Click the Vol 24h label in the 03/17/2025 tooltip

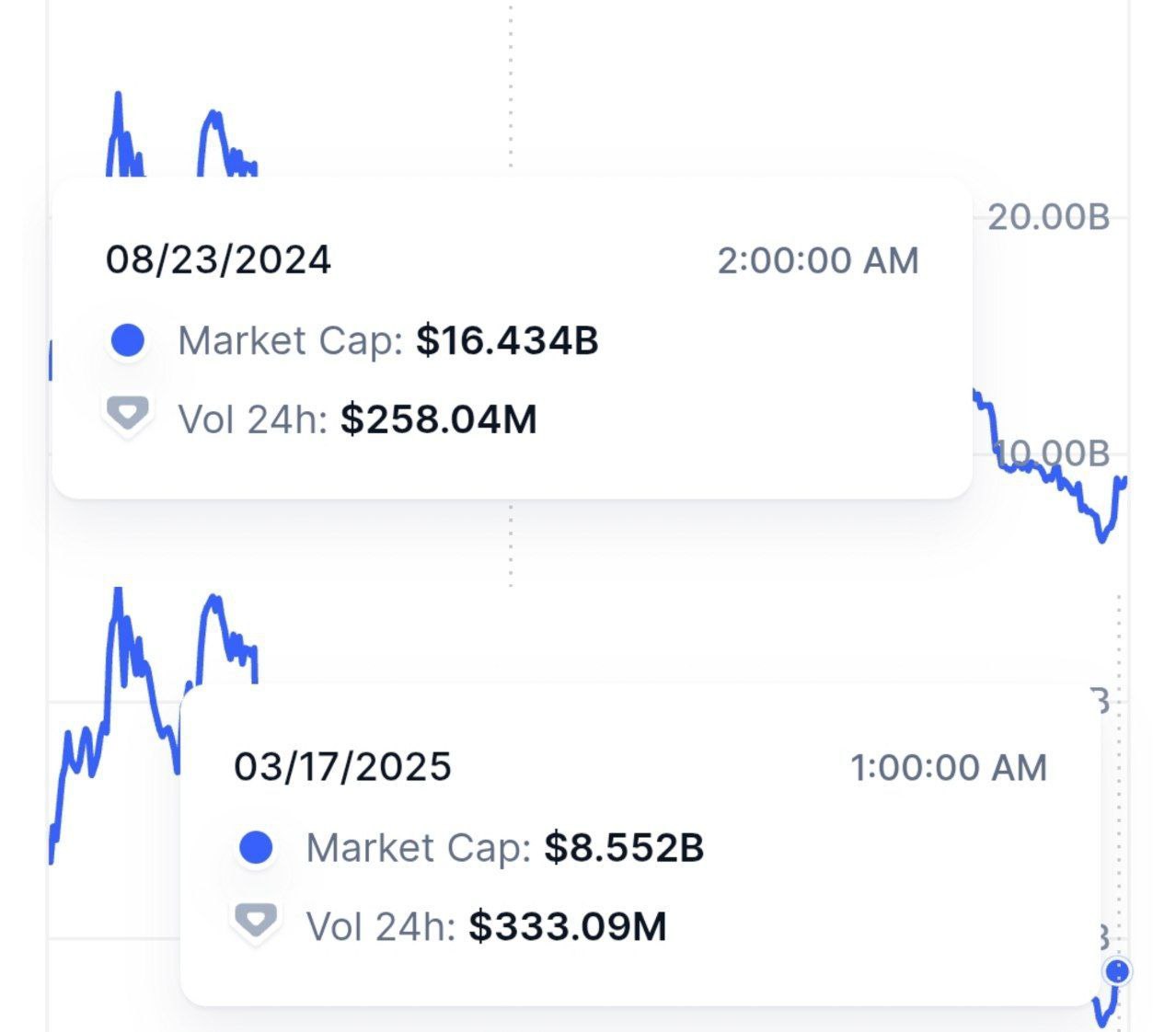tap(381, 926)
